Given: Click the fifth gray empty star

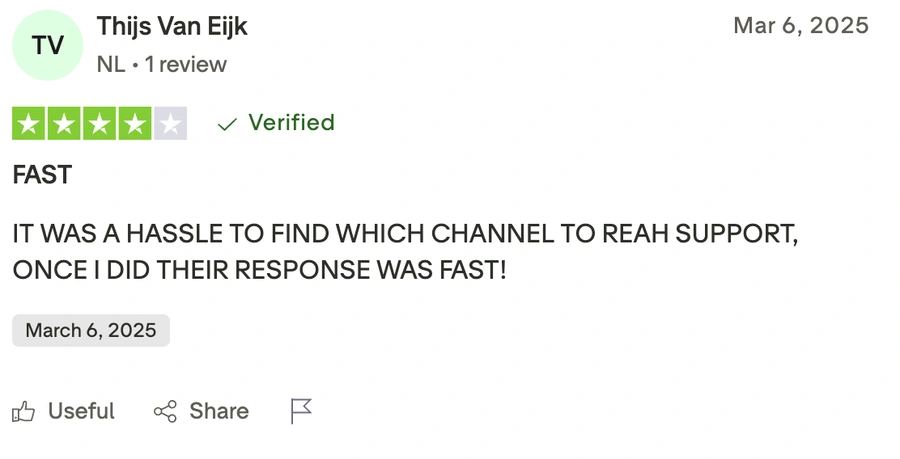Looking at the screenshot, I should (169, 124).
